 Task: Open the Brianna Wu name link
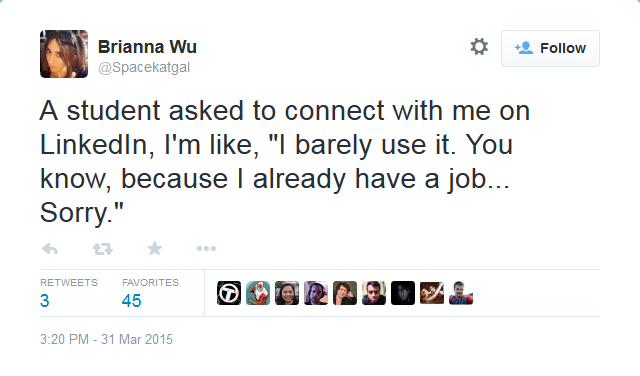(x=147, y=47)
